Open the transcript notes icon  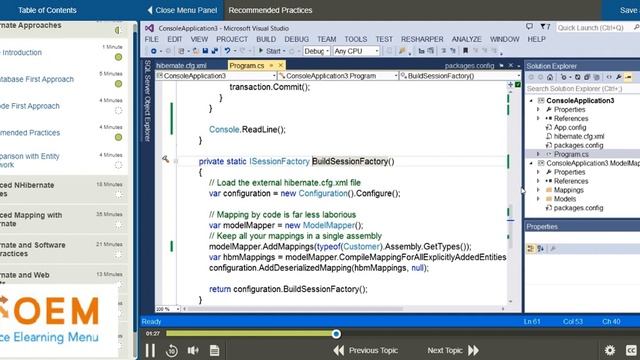(x=214, y=350)
